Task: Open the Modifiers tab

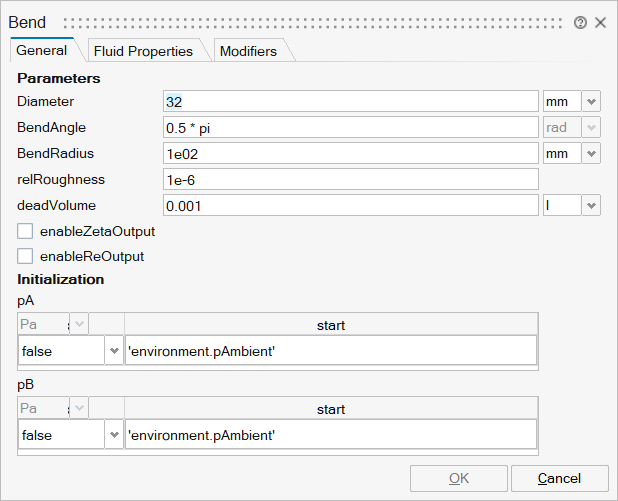Action: coord(247,51)
